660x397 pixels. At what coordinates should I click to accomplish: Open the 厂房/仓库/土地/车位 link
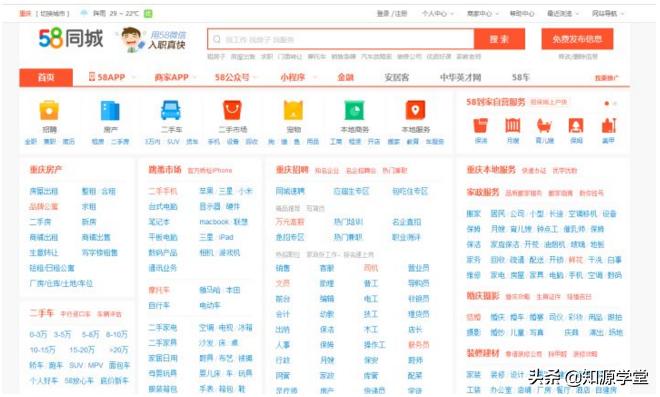61,283
